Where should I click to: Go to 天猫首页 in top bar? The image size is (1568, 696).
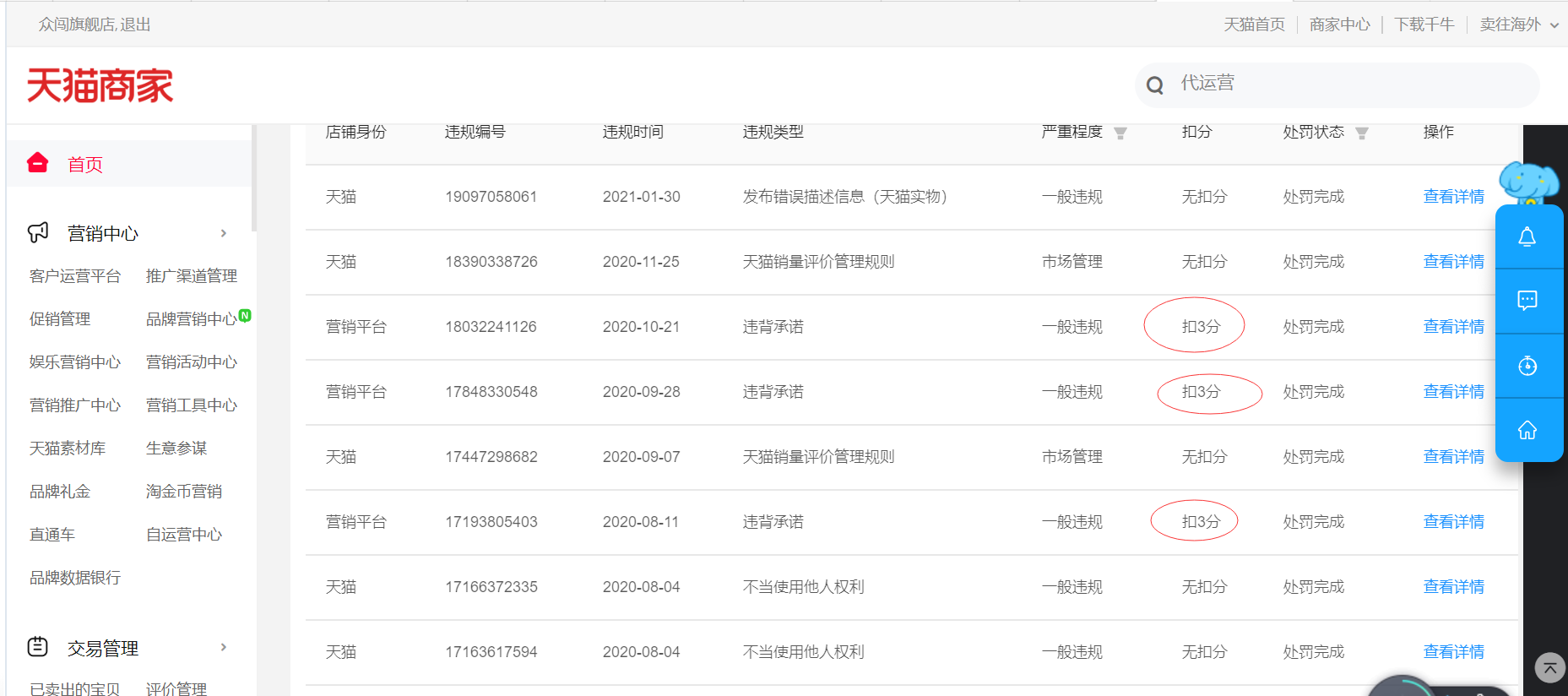[1255, 24]
